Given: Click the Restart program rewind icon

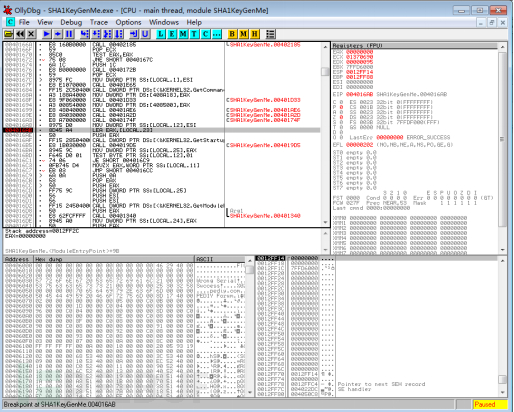Looking at the screenshot, I should click(20, 34).
